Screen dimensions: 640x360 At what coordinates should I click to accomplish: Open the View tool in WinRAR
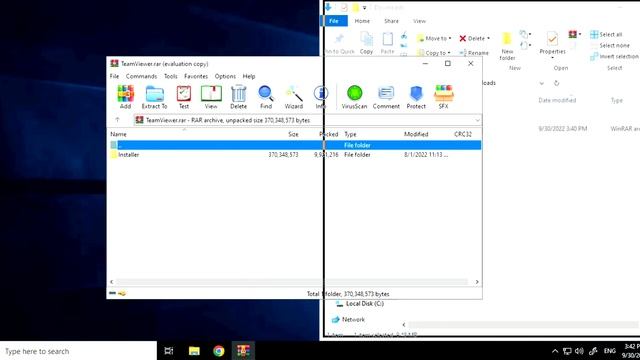point(211,97)
